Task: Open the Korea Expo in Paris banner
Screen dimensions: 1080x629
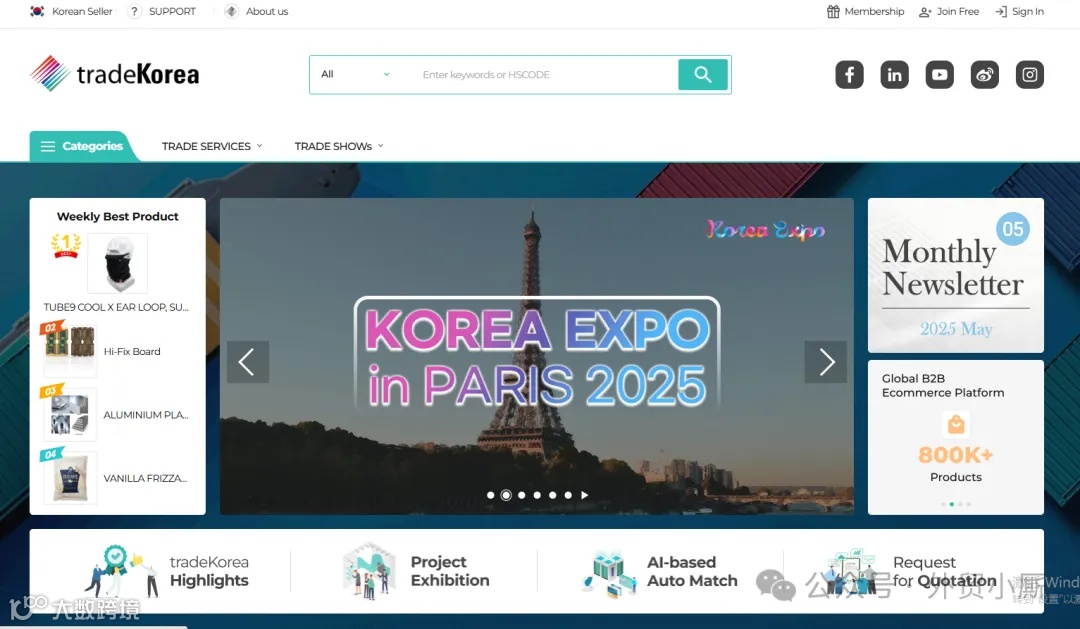Action: (x=537, y=356)
